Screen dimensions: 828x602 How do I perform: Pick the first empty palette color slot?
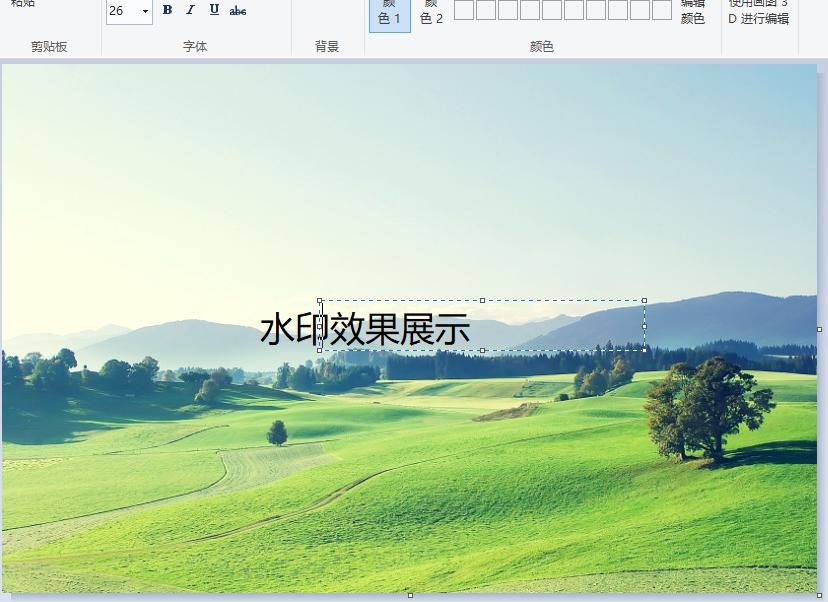(x=465, y=10)
